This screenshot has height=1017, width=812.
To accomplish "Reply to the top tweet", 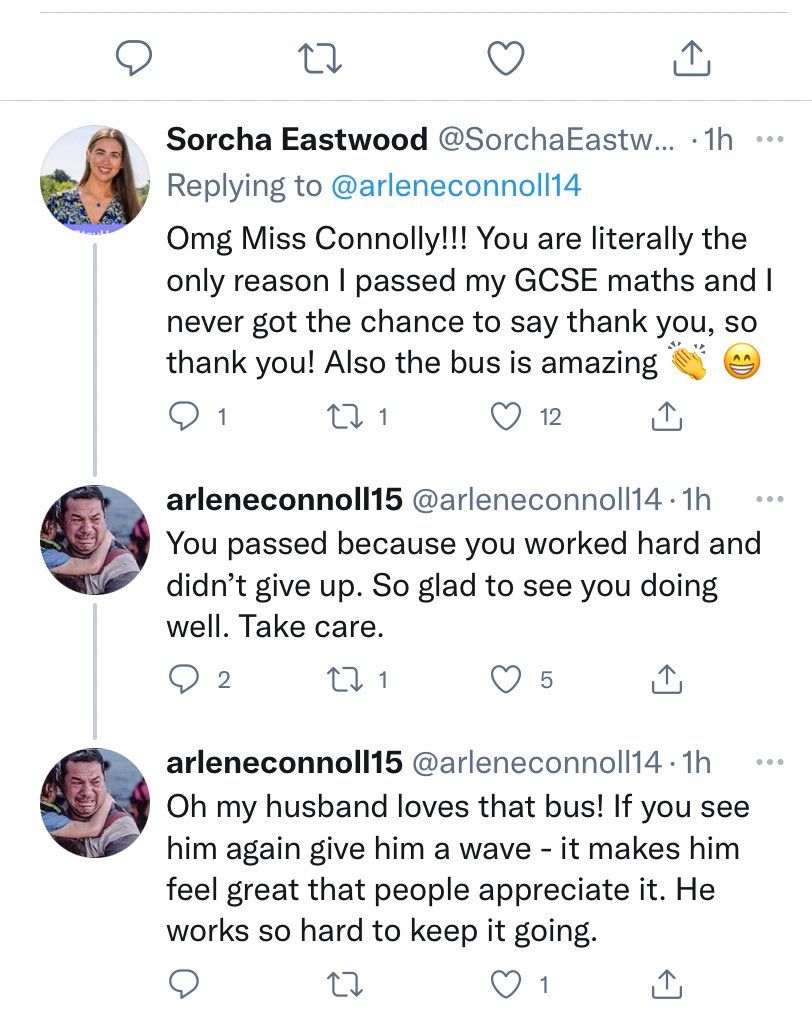I will [x=132, y=60].
